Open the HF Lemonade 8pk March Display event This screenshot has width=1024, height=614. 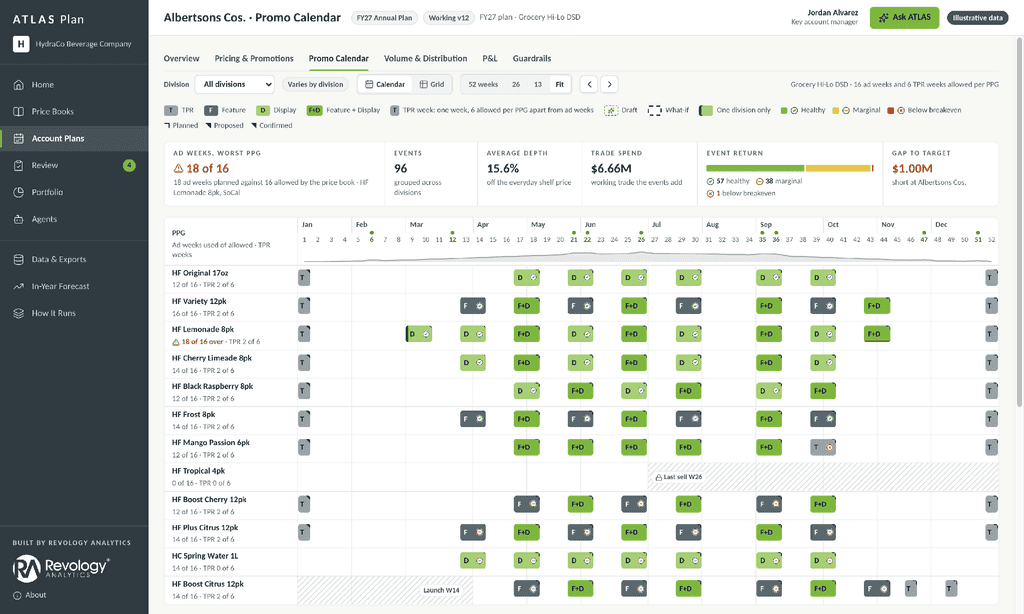click(x=419, y=334)
